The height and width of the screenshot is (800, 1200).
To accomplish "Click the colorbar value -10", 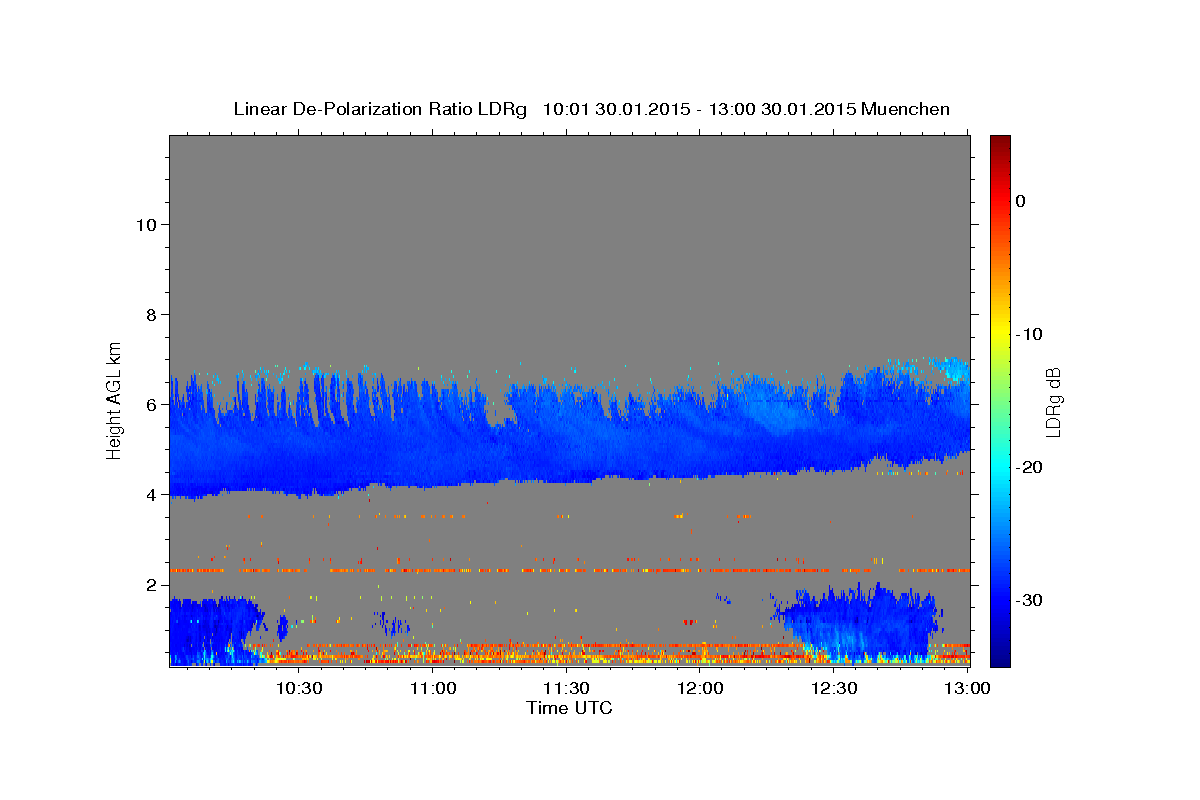I will pos(1029,334).
